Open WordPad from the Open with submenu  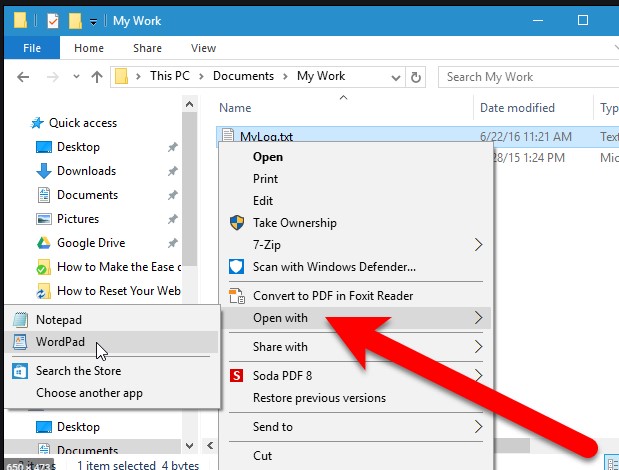(113, 342)
